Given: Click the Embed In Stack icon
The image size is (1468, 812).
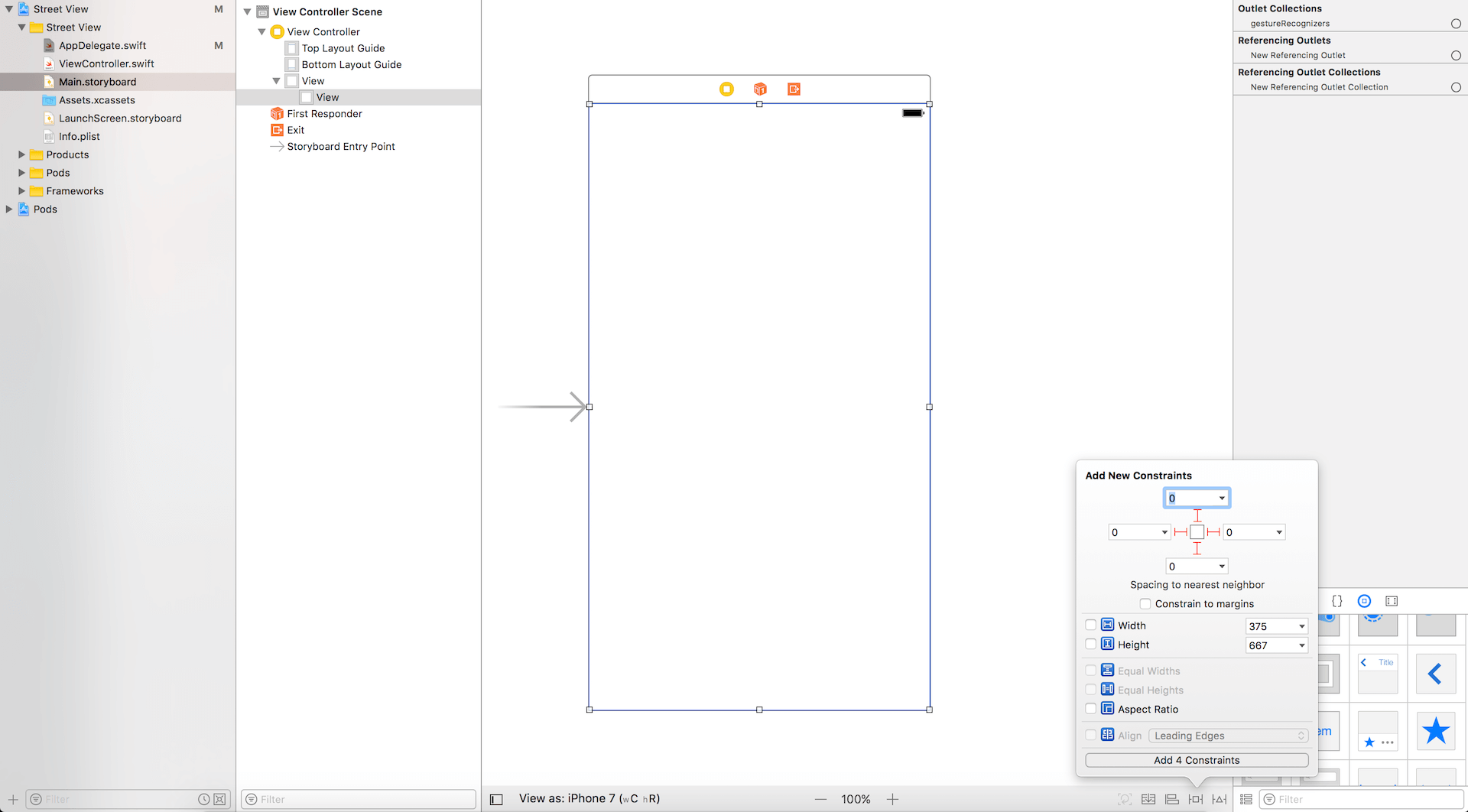Looking at the screenshot, I should [x=1148, y=799].
